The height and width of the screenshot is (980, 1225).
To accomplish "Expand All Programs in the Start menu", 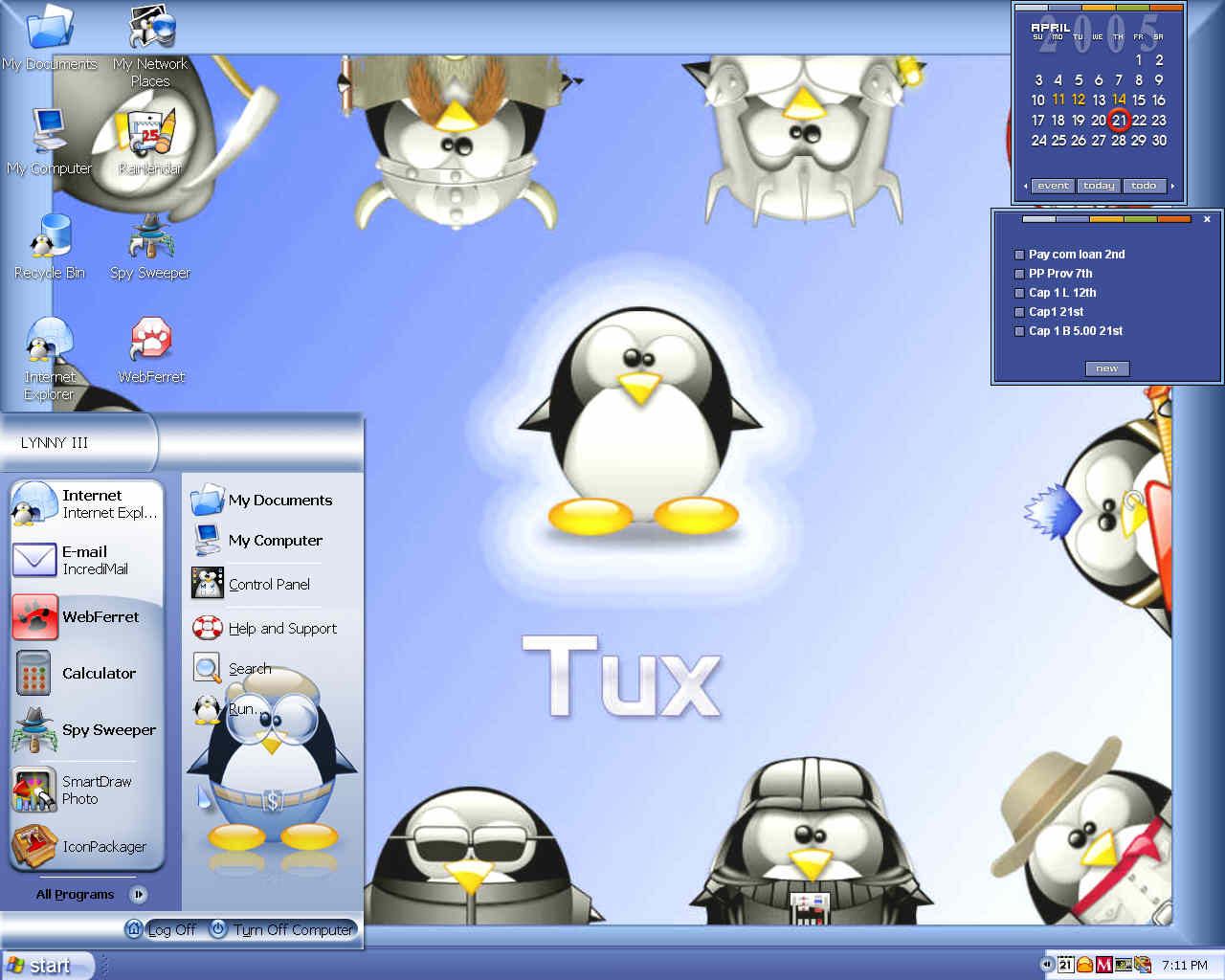I will (x=91, y=895).
